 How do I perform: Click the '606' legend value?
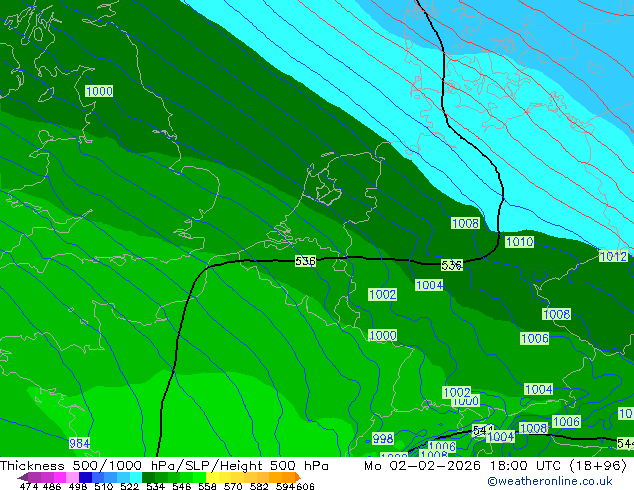[305, 486]
